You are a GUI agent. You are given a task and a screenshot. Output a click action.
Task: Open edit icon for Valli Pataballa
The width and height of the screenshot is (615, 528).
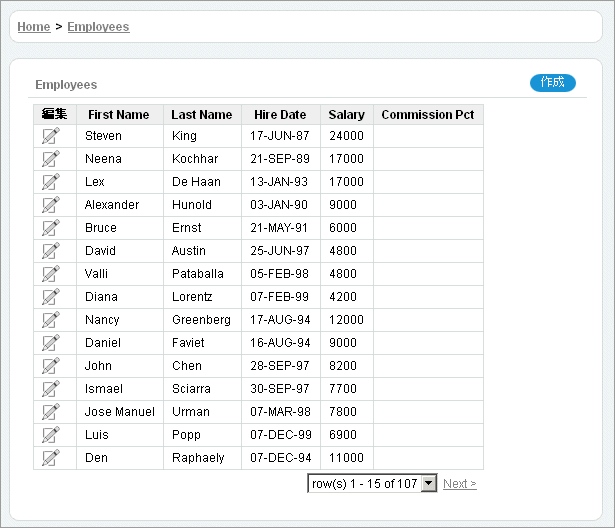(51, 274)
